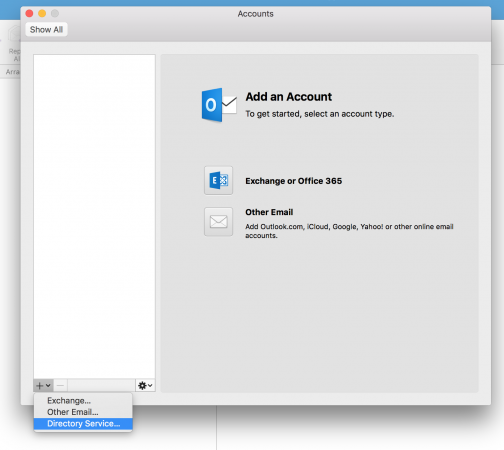Click the disabled green zoom button
The image size is (504, 450).
[55, 13]
